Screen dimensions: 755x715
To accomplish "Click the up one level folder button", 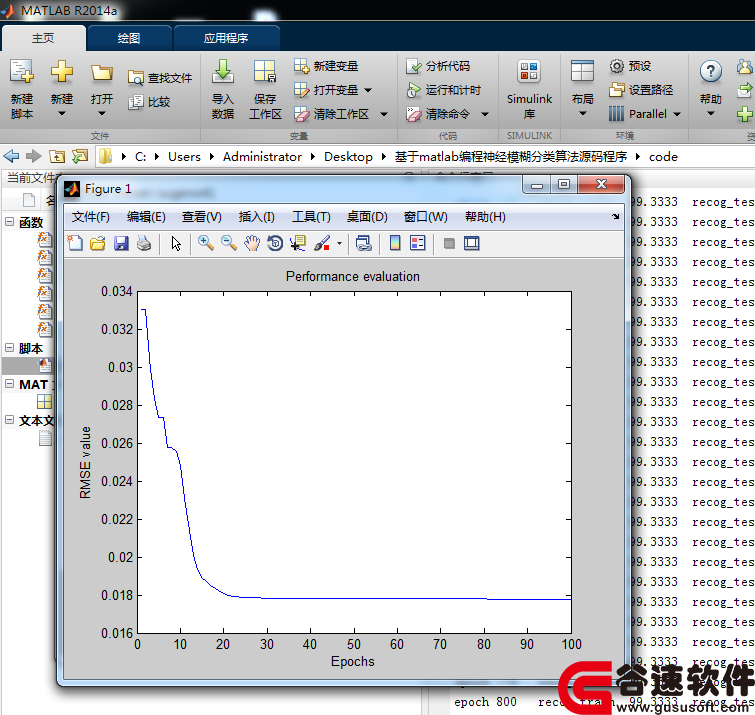I will [x=57, y=156].
